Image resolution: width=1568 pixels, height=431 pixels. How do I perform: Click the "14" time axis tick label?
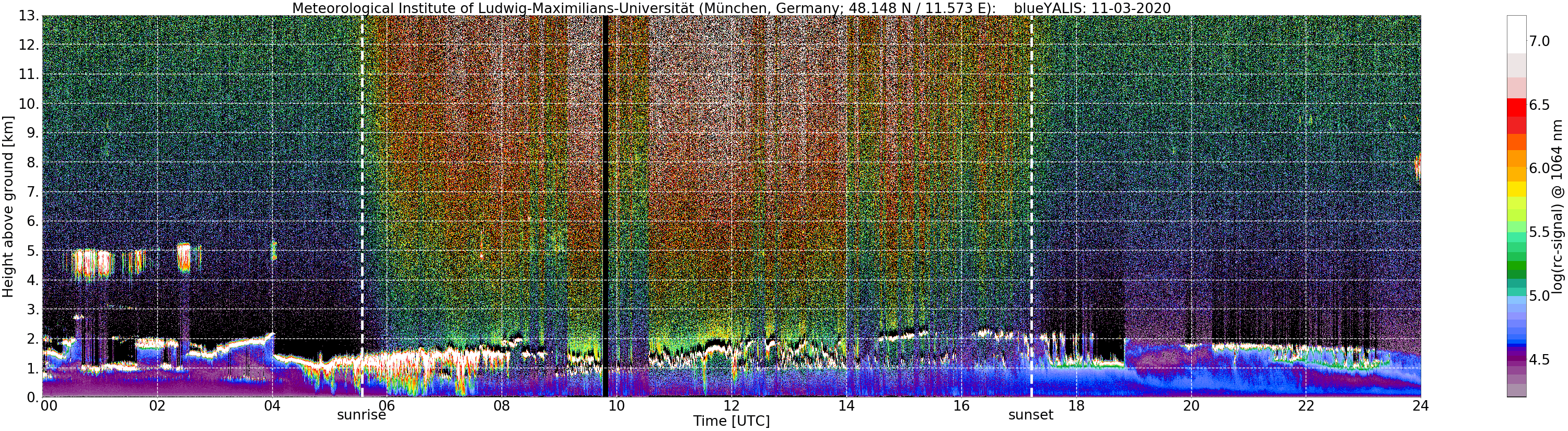click(x=846, y=405)
